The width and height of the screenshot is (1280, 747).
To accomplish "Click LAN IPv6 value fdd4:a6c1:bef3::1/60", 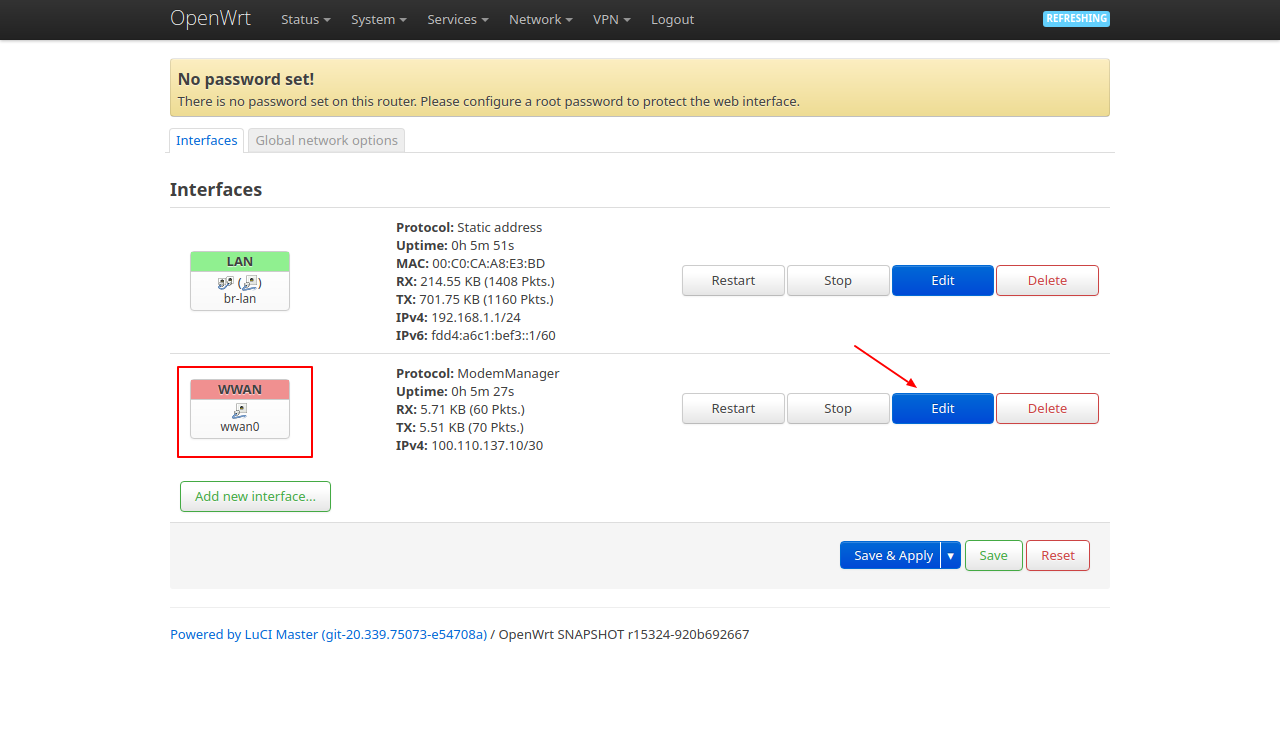I will click(493, 336).
